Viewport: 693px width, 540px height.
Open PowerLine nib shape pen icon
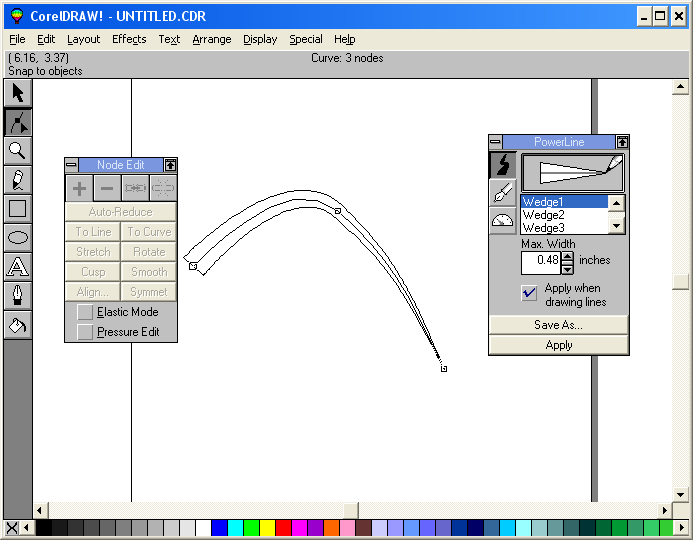tap(503, 192)
